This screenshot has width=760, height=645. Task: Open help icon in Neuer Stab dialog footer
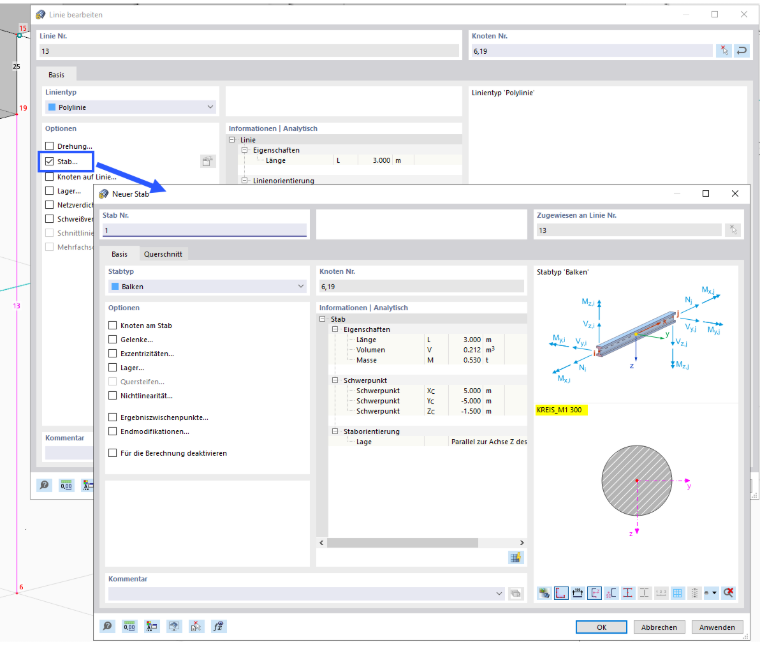pyautogui.click(x=107, y=626)
